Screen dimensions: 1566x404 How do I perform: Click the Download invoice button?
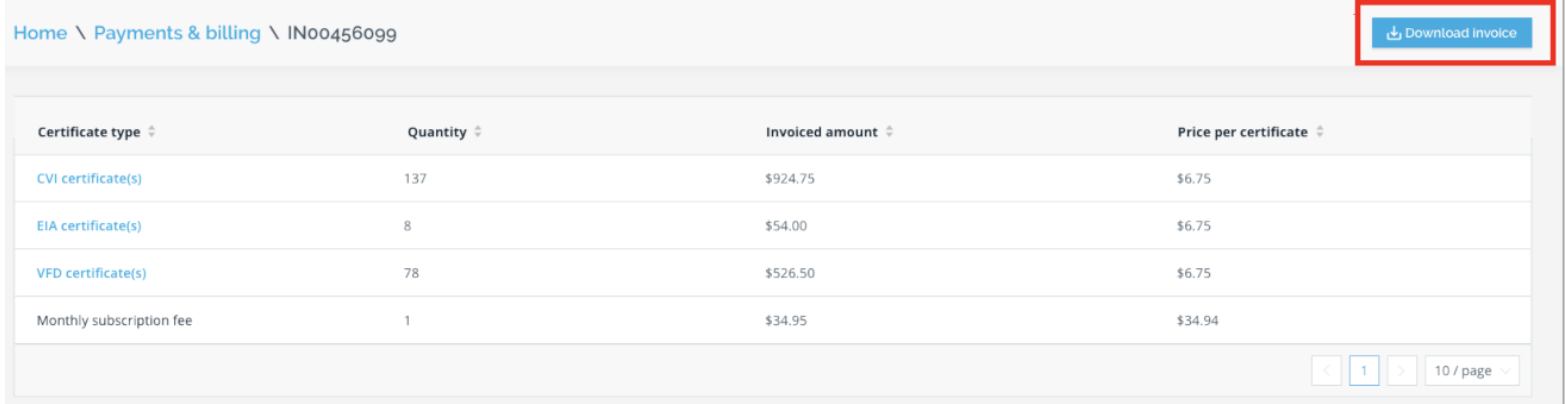pyautogui.click(x=1451, y=33)
